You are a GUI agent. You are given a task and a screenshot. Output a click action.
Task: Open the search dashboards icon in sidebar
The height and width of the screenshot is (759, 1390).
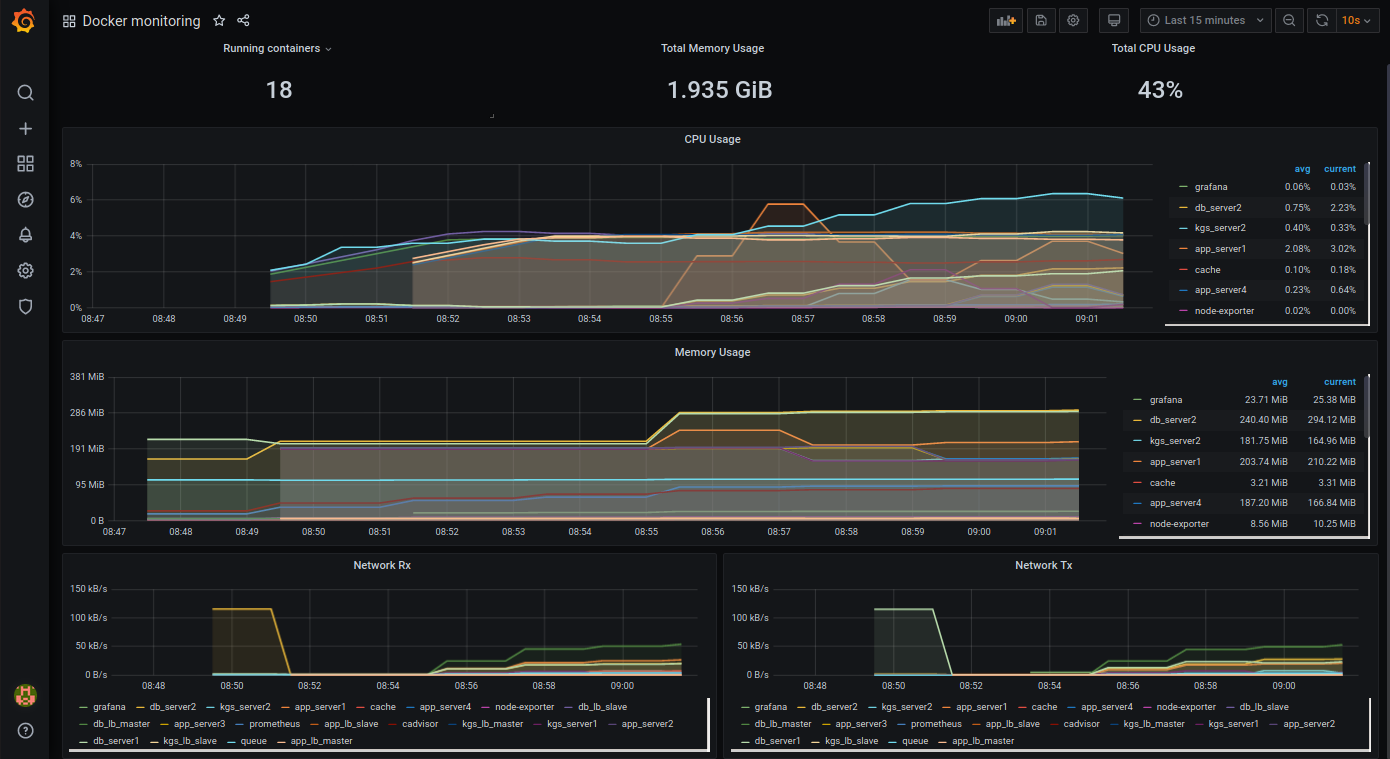[26, 93]
